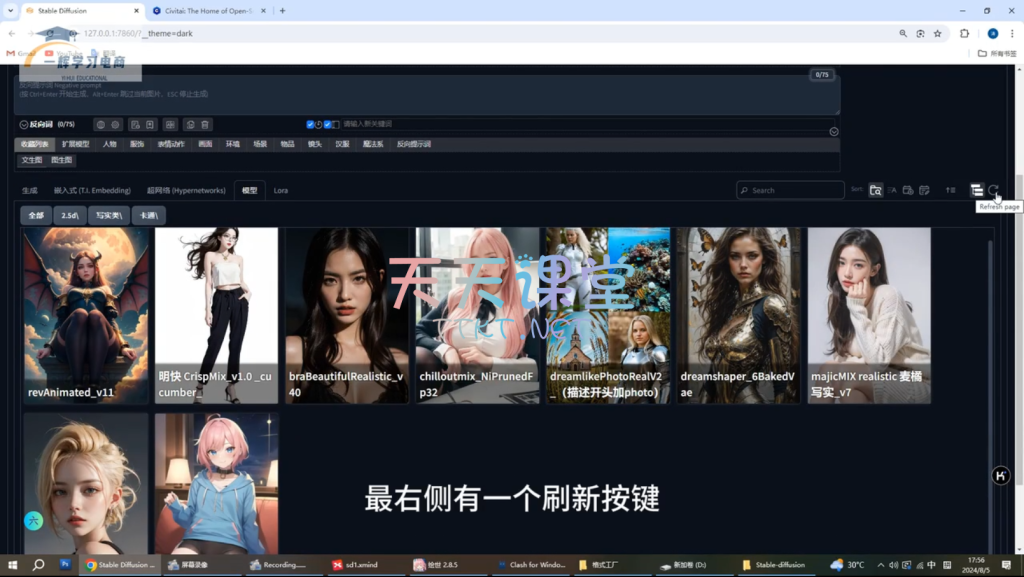Image resolution: width=1024 pixels, height=577 pixels.
Task: Click the 2.5d folder filter button
Action: click(69, 215)
